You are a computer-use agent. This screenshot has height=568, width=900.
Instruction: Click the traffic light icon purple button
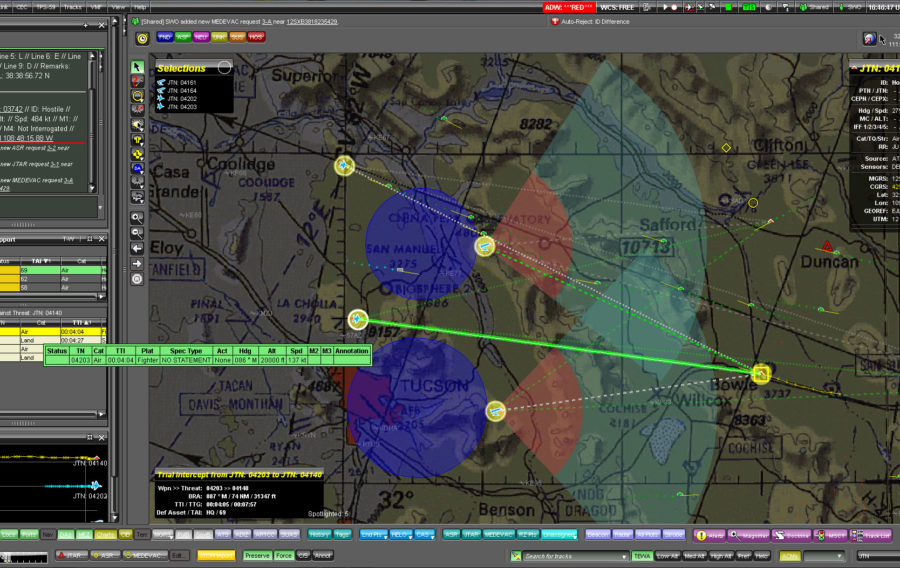(x=830, y=535)
